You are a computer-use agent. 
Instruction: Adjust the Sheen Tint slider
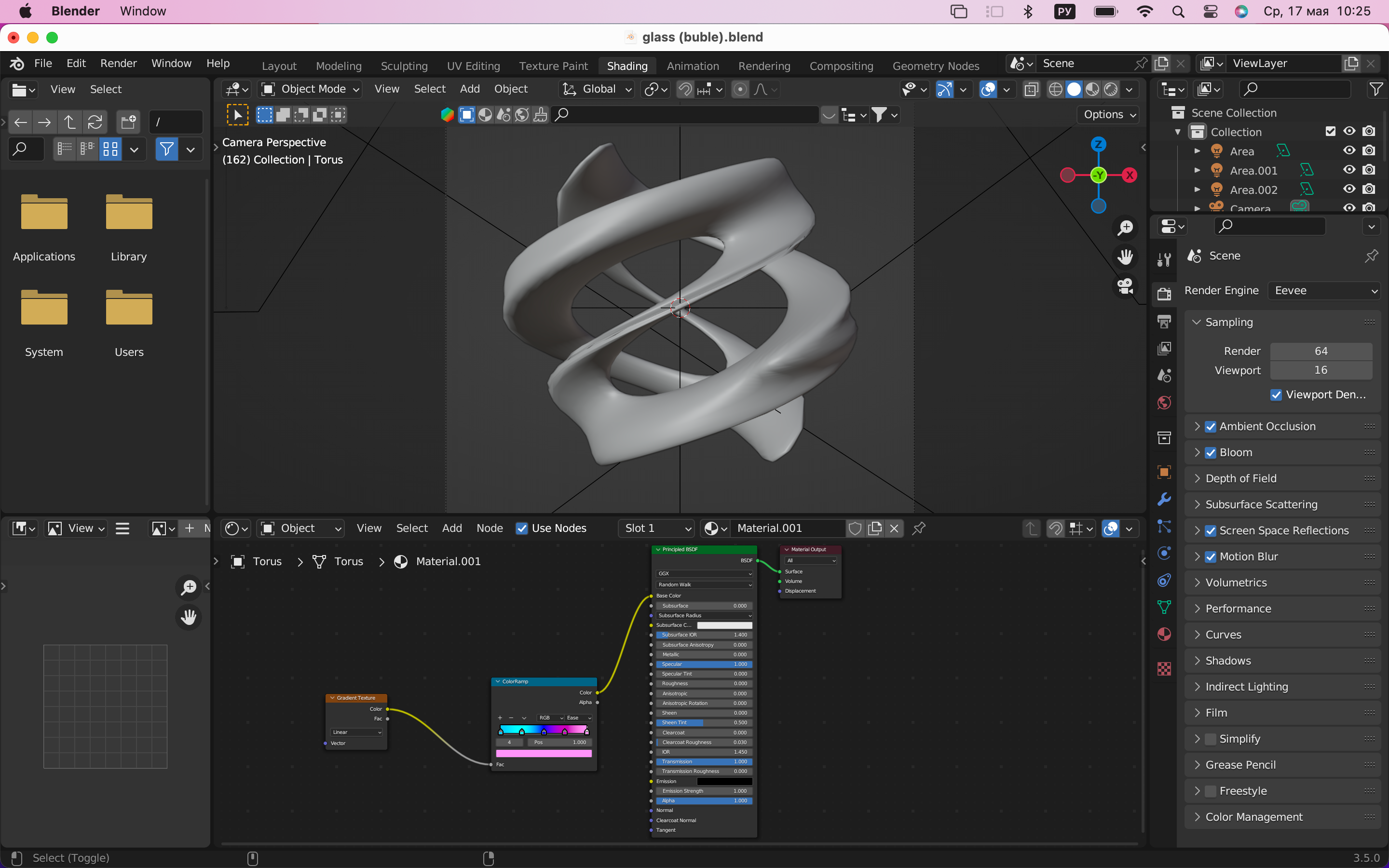(704, 722)
